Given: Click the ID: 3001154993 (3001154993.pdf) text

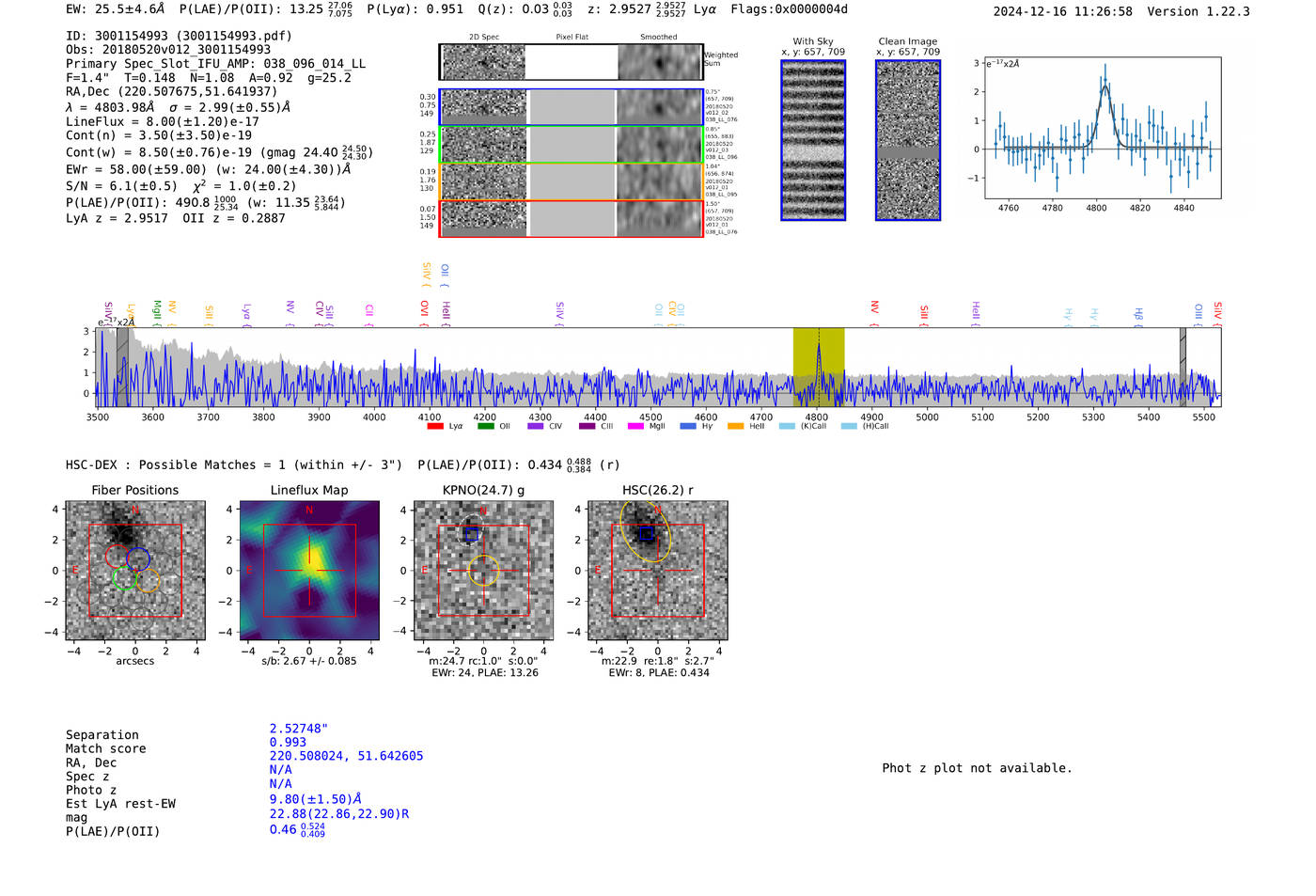Looking at the screenshot, I should coord(179,36).
